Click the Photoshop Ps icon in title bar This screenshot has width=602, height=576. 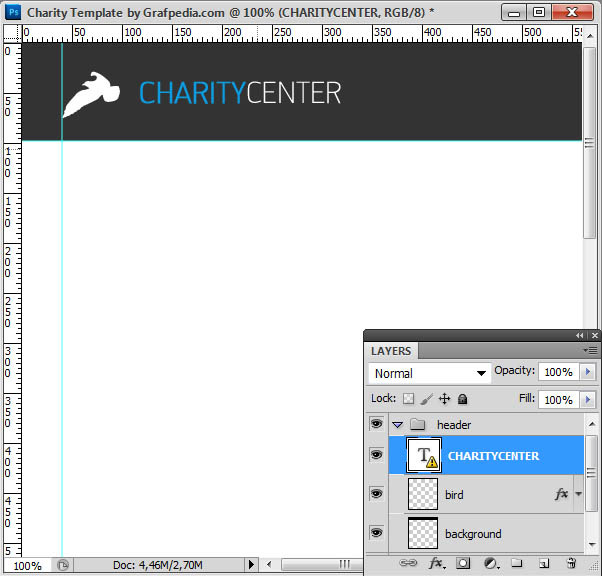[13, 12]
